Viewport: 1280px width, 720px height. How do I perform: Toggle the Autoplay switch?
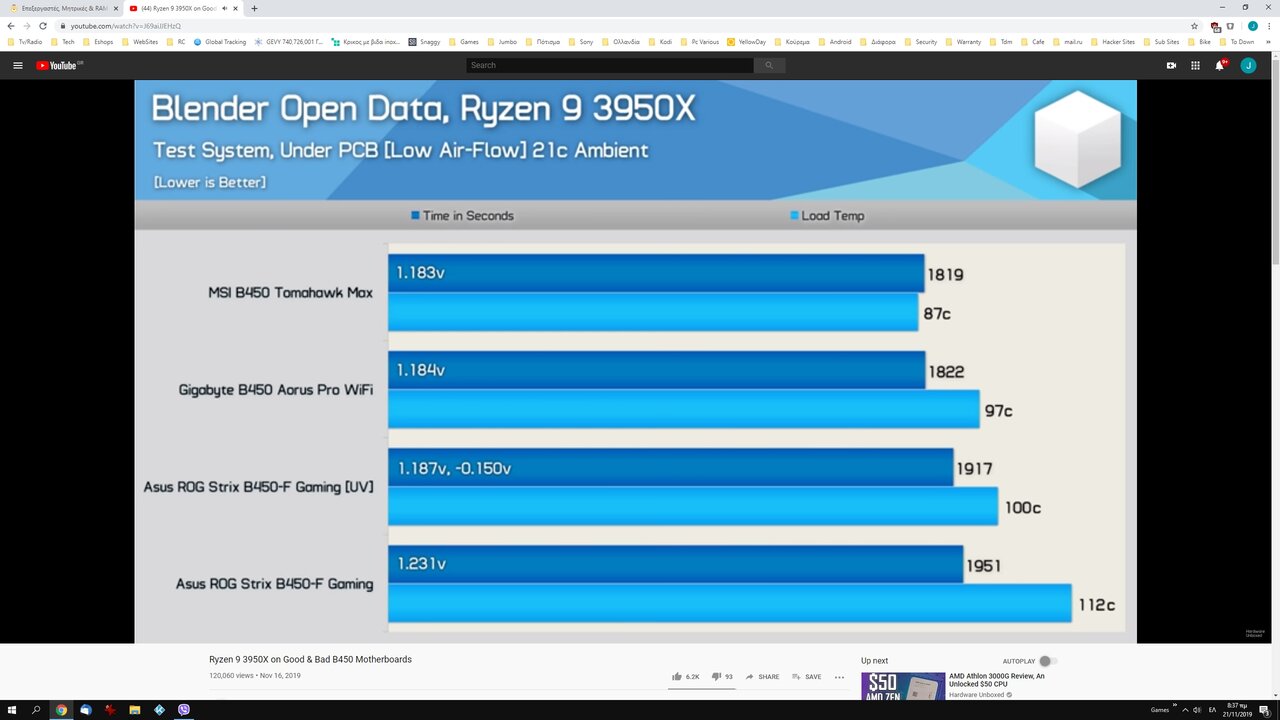pyautogui.click(x=1047, y=661)
